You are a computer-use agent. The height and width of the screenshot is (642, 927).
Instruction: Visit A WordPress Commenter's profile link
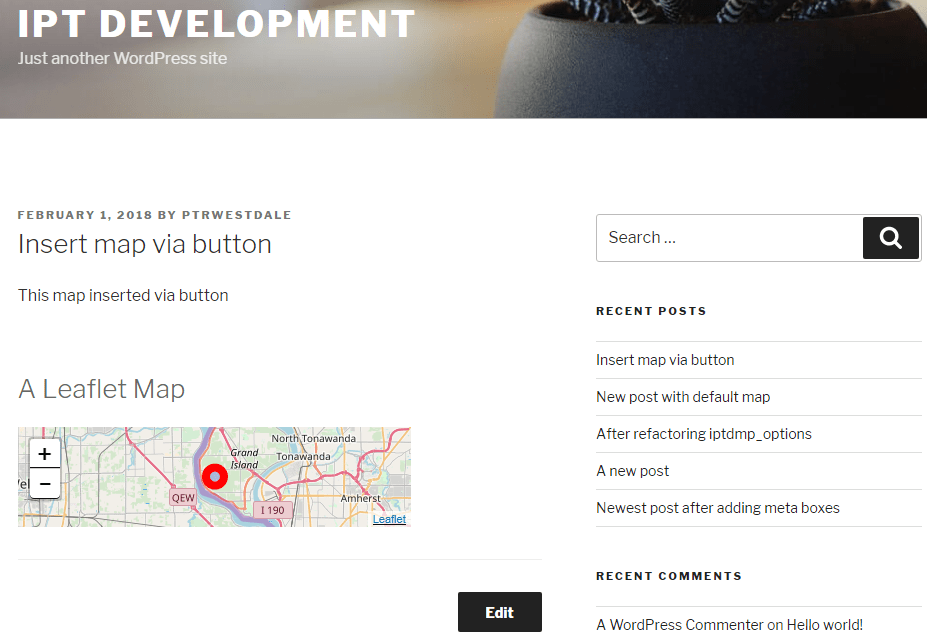click(x=679, y=624)
